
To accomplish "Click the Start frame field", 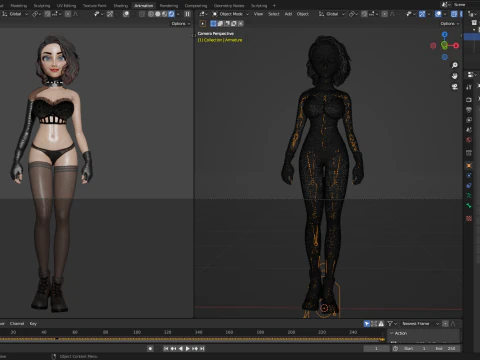I will coord(415,349).
